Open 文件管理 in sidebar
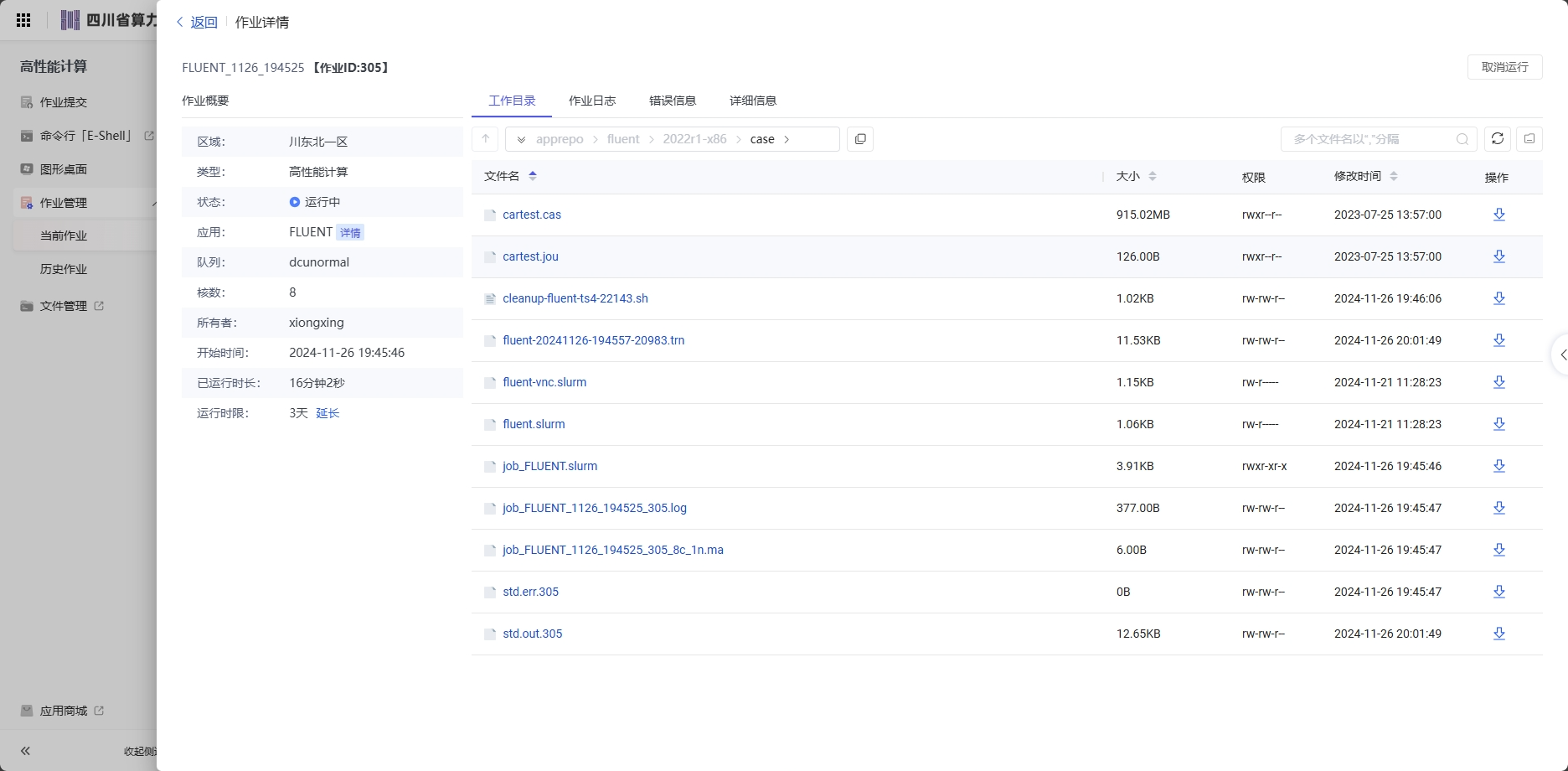The width and height of the screenshot is (1568, 771). tap(62, 306)
